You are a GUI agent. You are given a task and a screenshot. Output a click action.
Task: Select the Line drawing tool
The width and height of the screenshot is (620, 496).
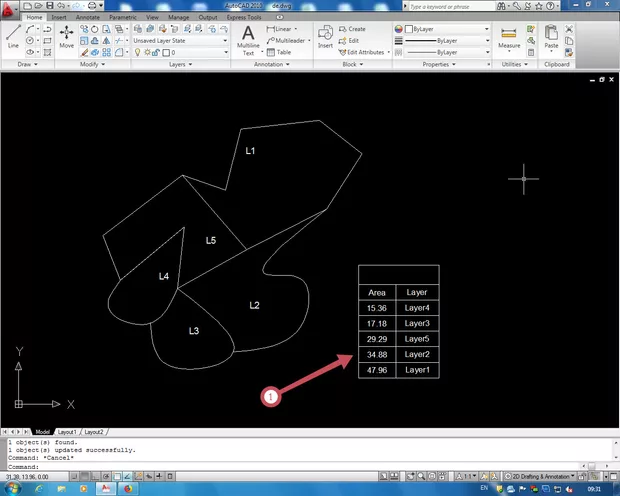point(12,37)
